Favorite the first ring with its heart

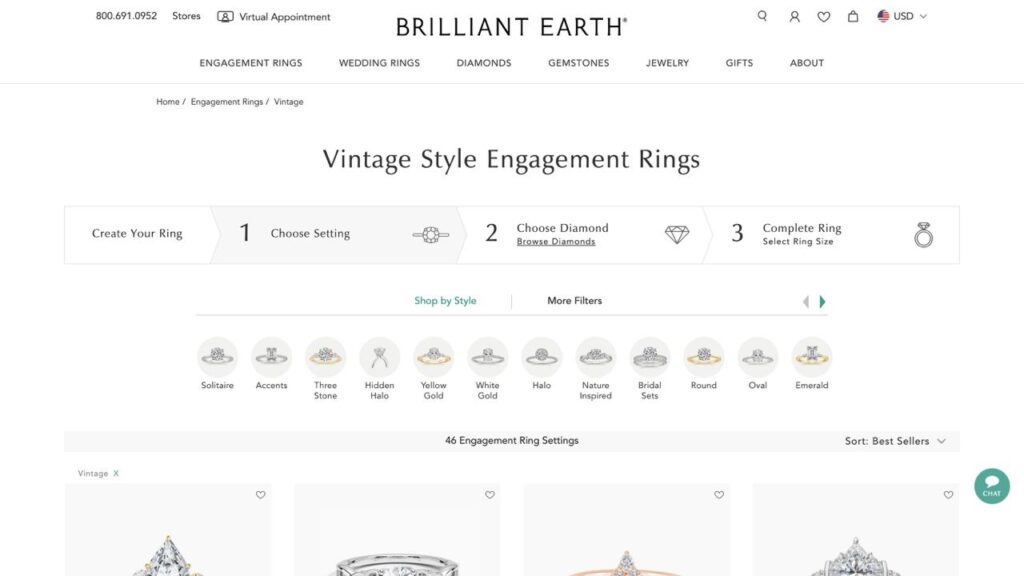(261, 495)
